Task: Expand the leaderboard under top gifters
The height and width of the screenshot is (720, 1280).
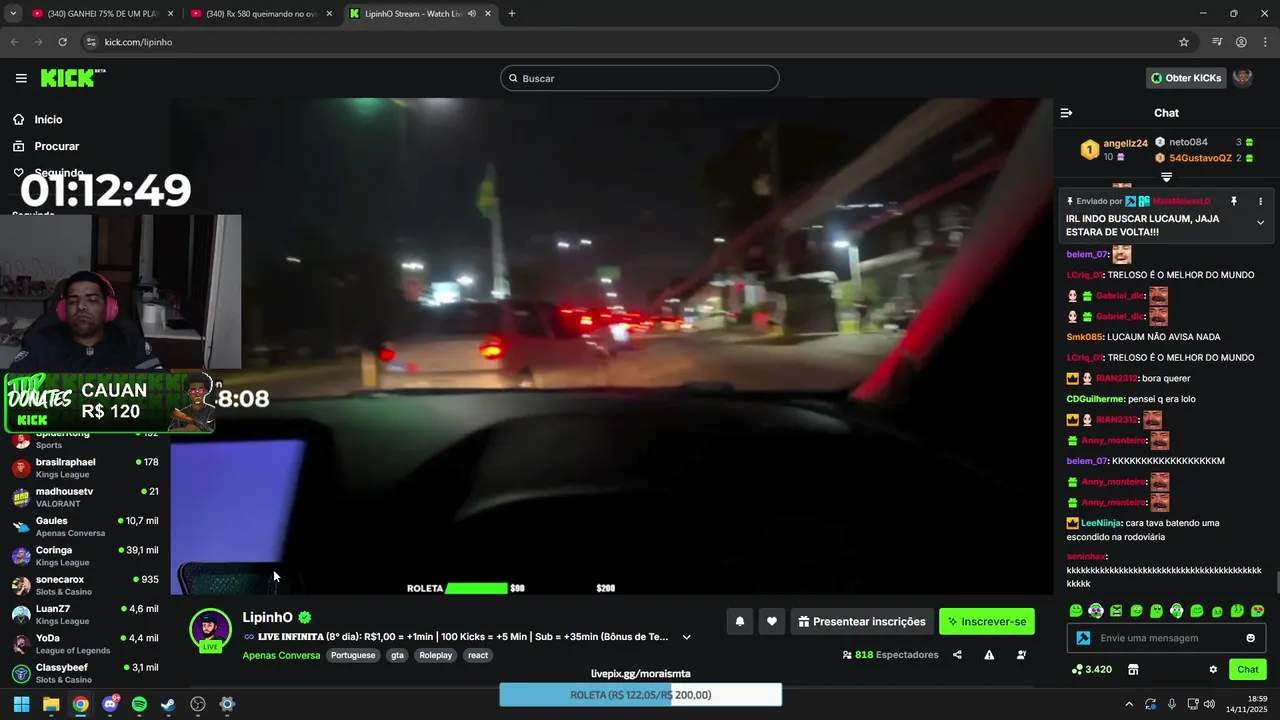Action: tap(1166, 177)
